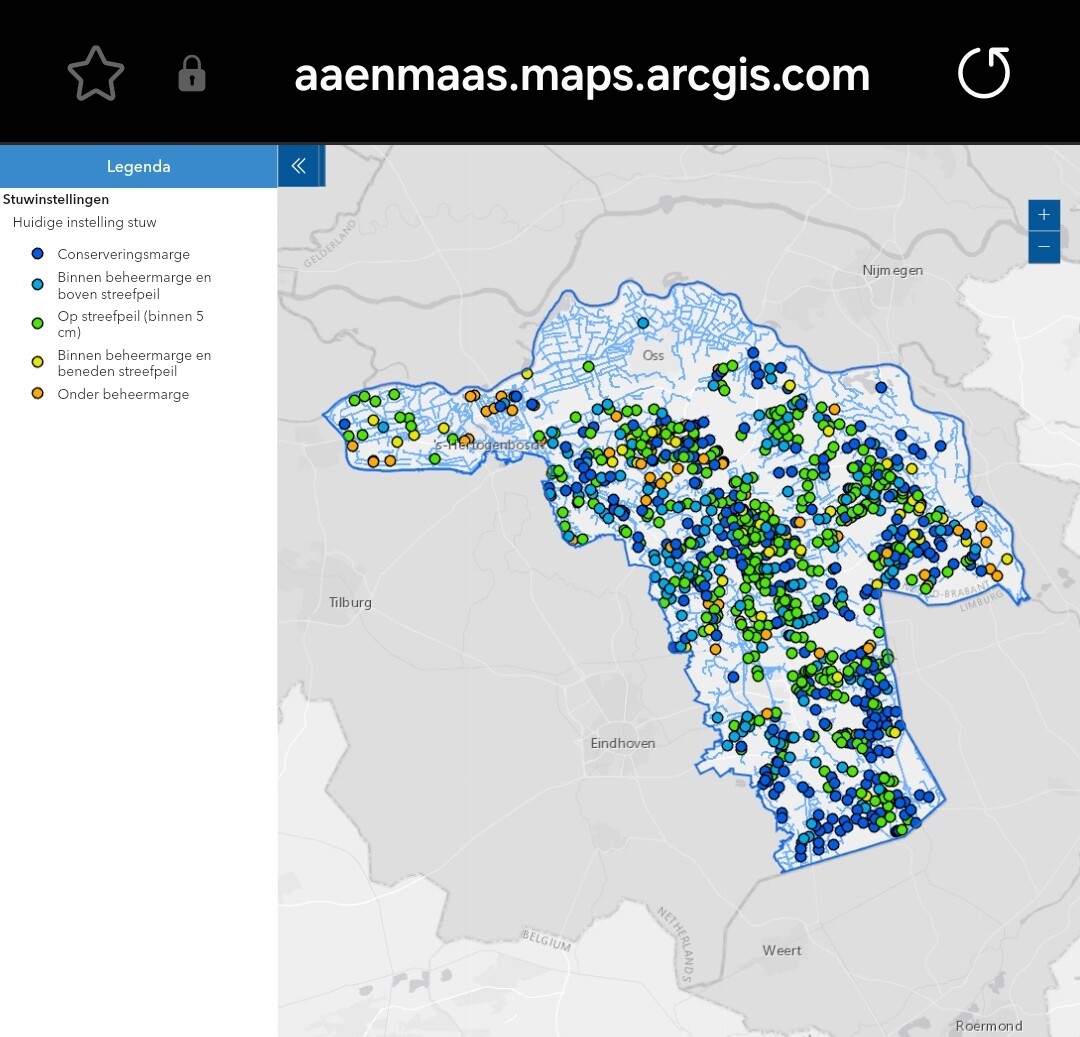This screenshot has height=1037, width=1080.
Task: Reload the page with refresh icon
Action: 984,74
